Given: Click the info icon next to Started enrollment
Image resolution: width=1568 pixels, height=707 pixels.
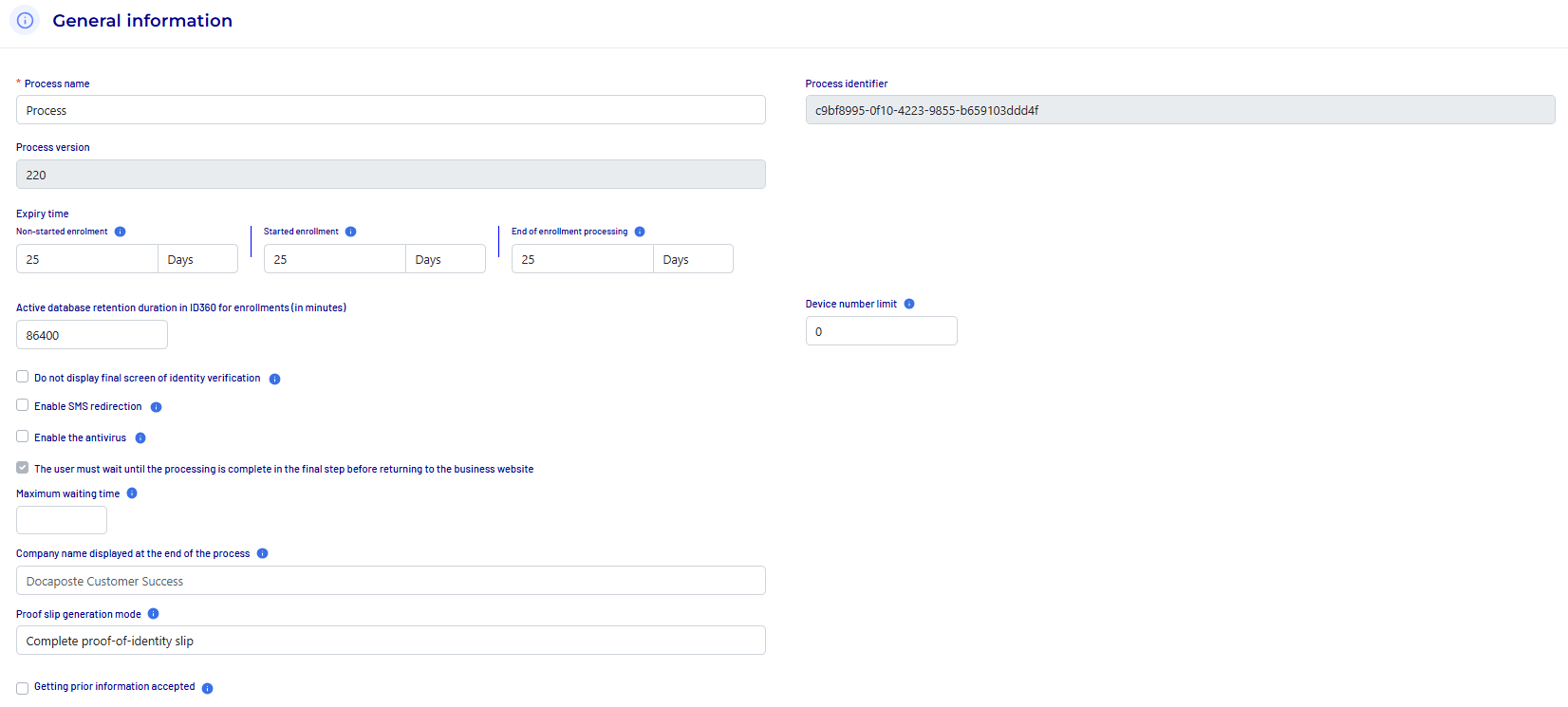Looking at the screenshot, I should coord(350,232).
